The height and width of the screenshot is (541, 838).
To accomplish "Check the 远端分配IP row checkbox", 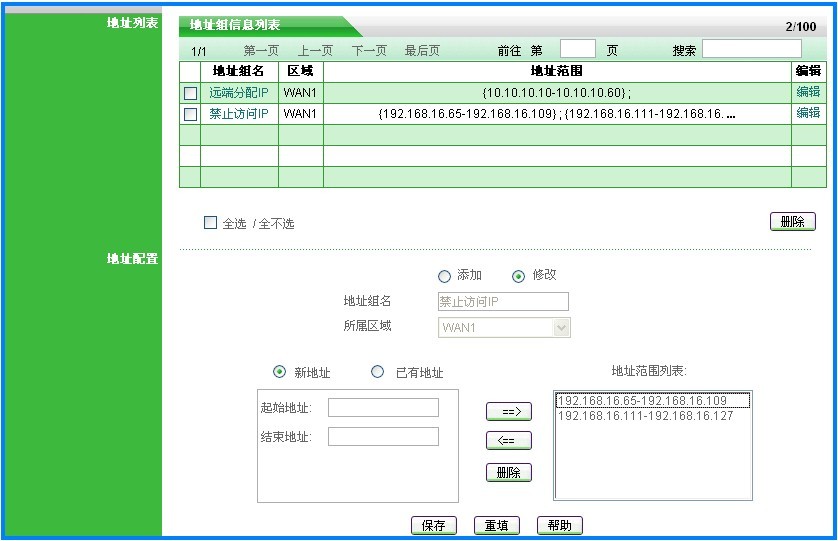I will pos(190,93).
